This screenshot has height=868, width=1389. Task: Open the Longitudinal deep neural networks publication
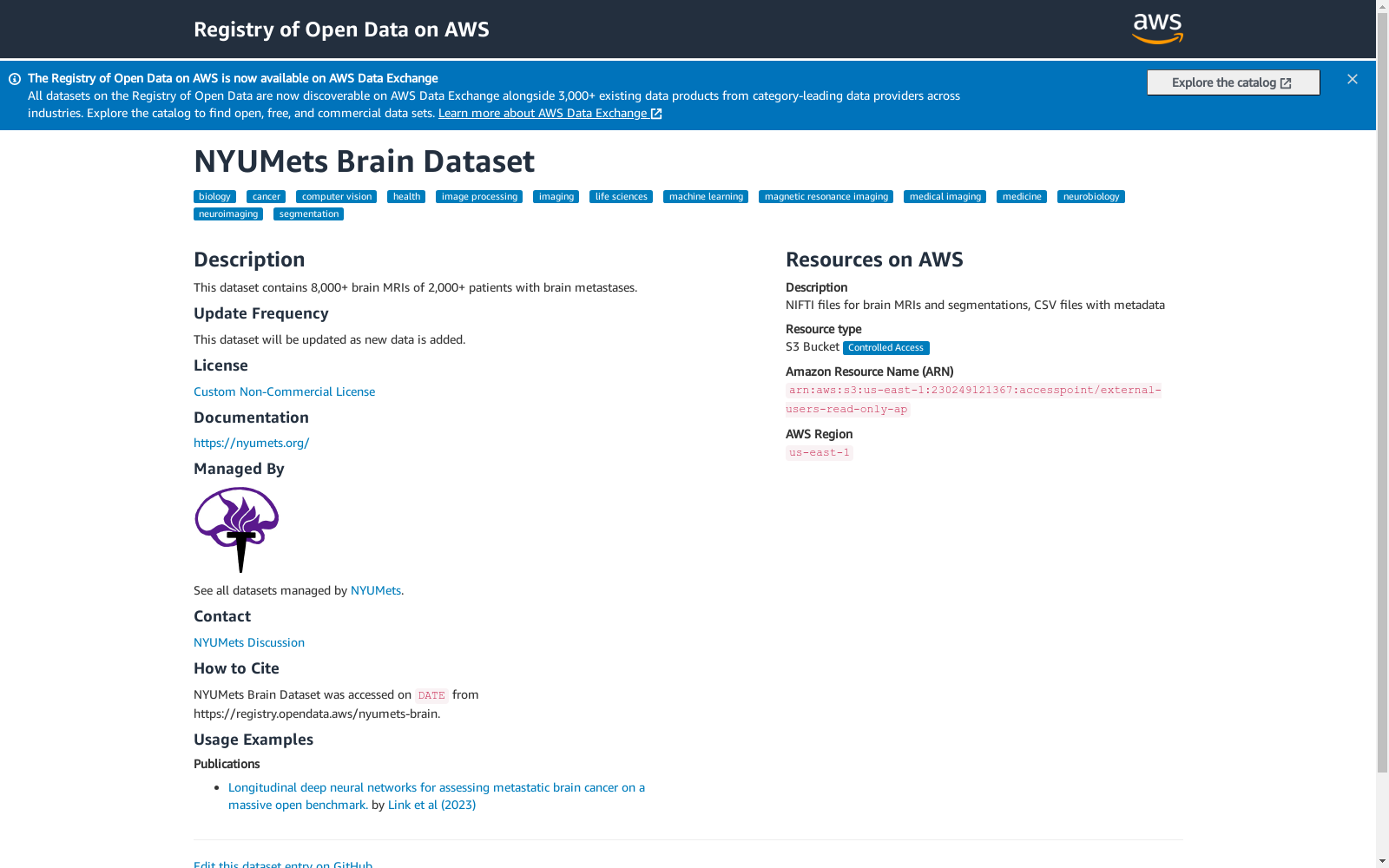tap(437, 796)
